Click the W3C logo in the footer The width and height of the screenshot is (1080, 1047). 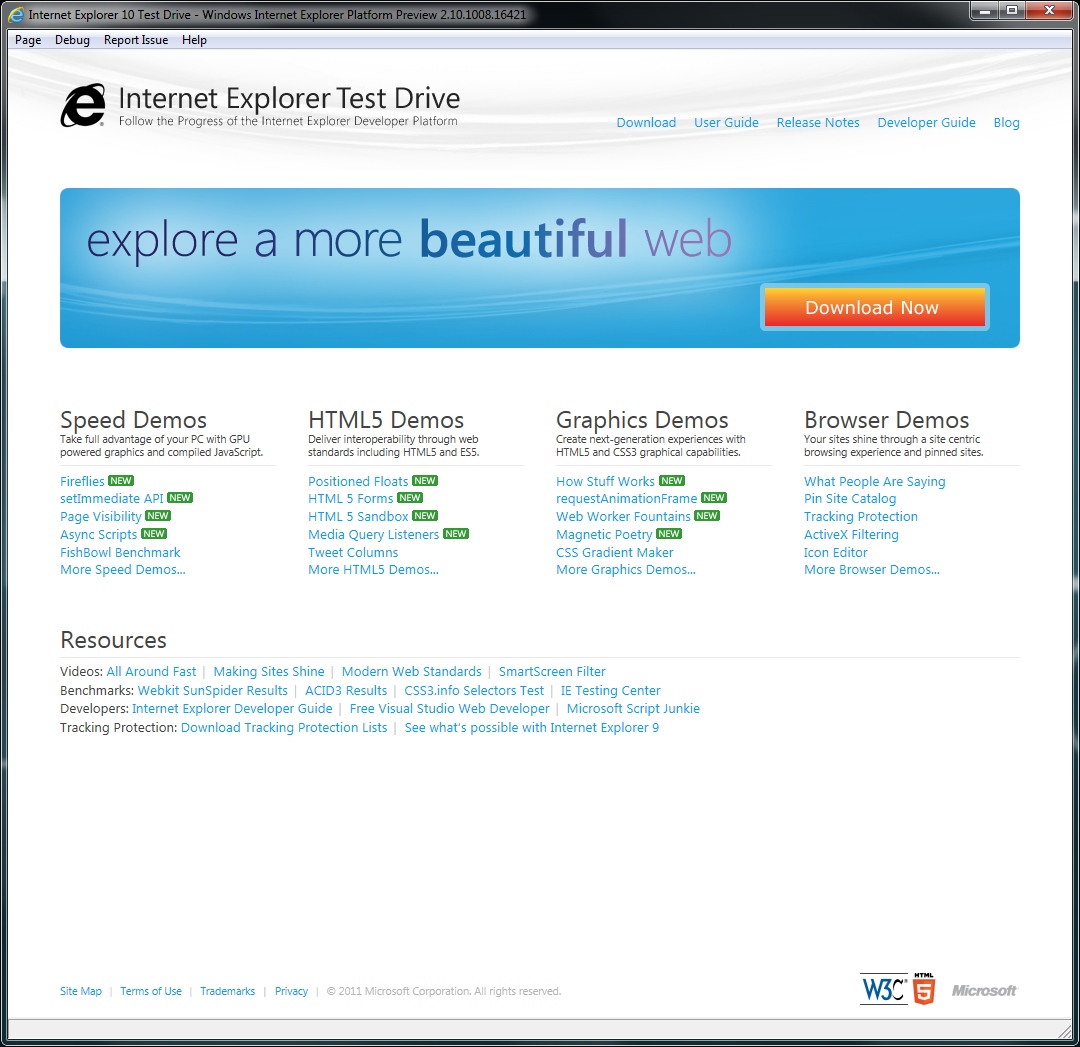click(x=883, y=989)
